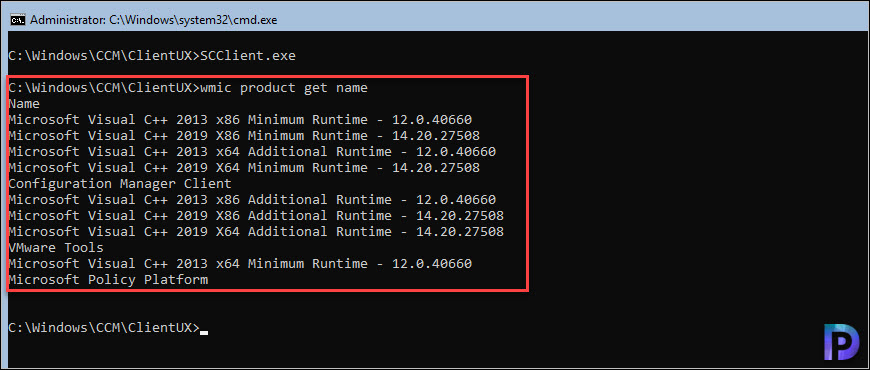Select the Visual C++ 2019 X64 Minimum Runtime line
The image size is (870, 370).
point(244,168)
